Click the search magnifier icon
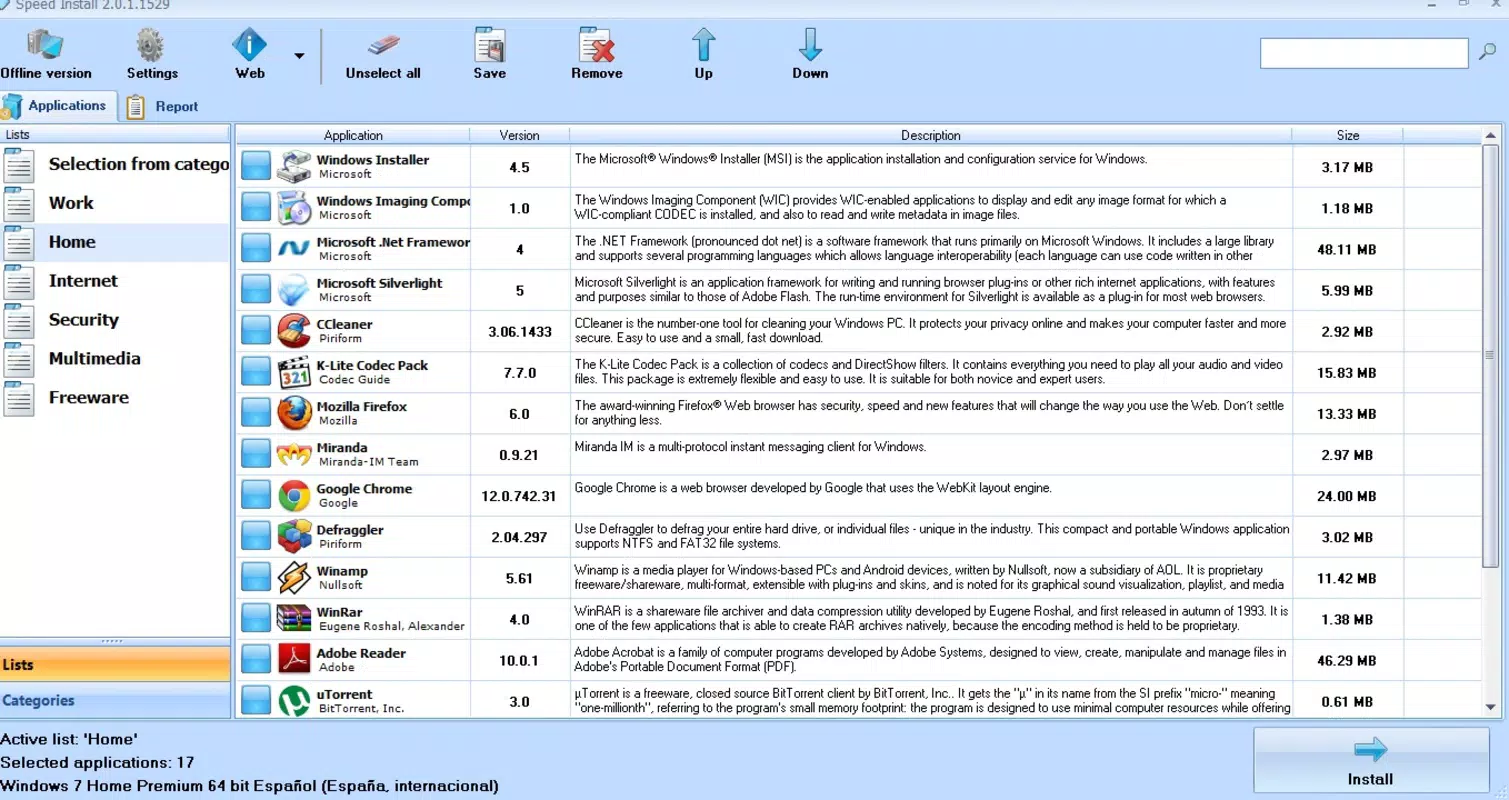This screenshot has width=1509, height=800. click(1487, 53)
